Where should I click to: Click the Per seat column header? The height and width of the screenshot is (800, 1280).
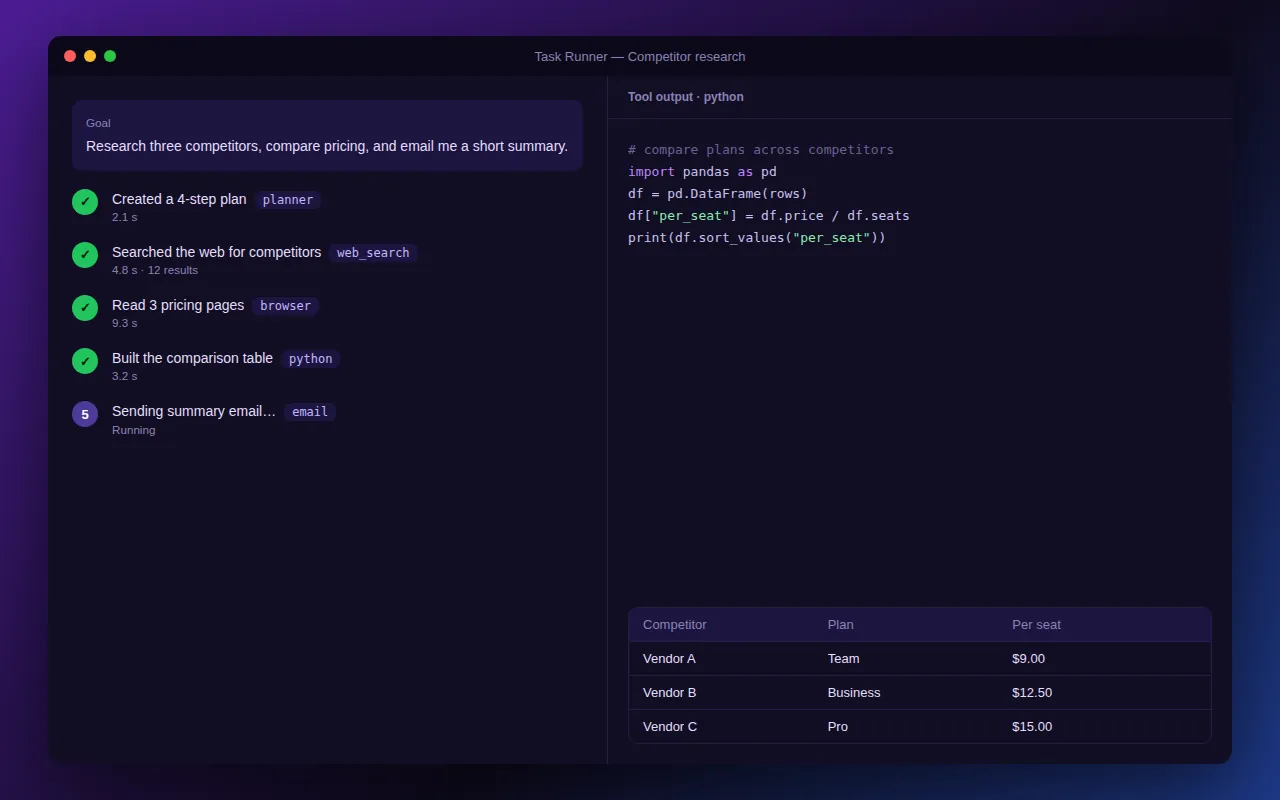pyautogui.click(x=1036, y=625)
